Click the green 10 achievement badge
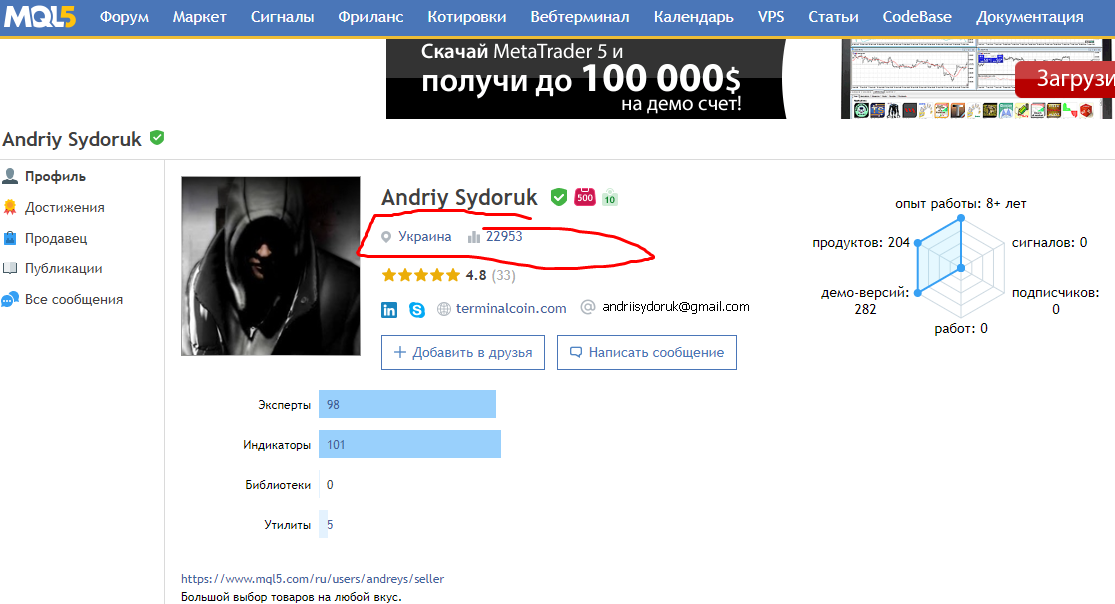This screenshot has height=604, width=1115. pyautogui.click(x=609, y=198)
